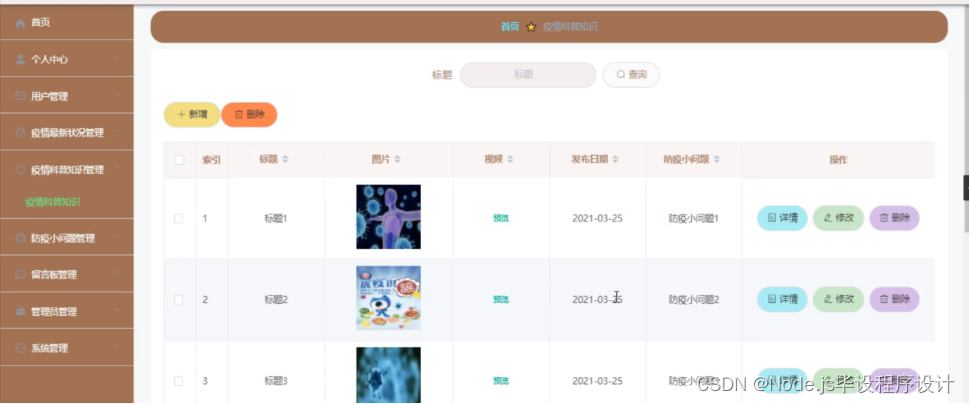Collapse the 疫情科普知识管理 menu chevron
Screen dimensions: 970x404
[x=118, y=168]
